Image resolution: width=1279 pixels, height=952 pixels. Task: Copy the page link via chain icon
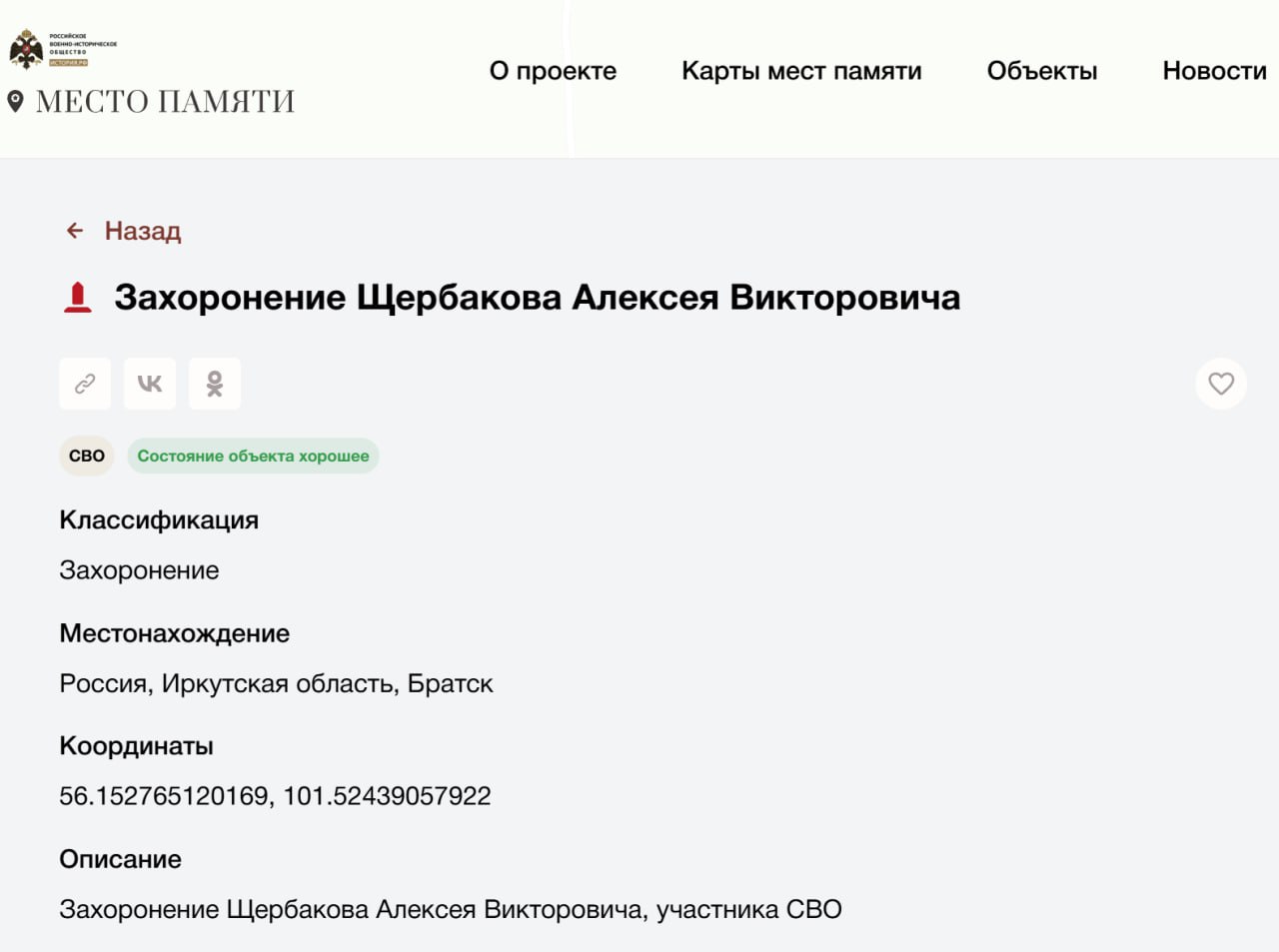click(85, 384)
